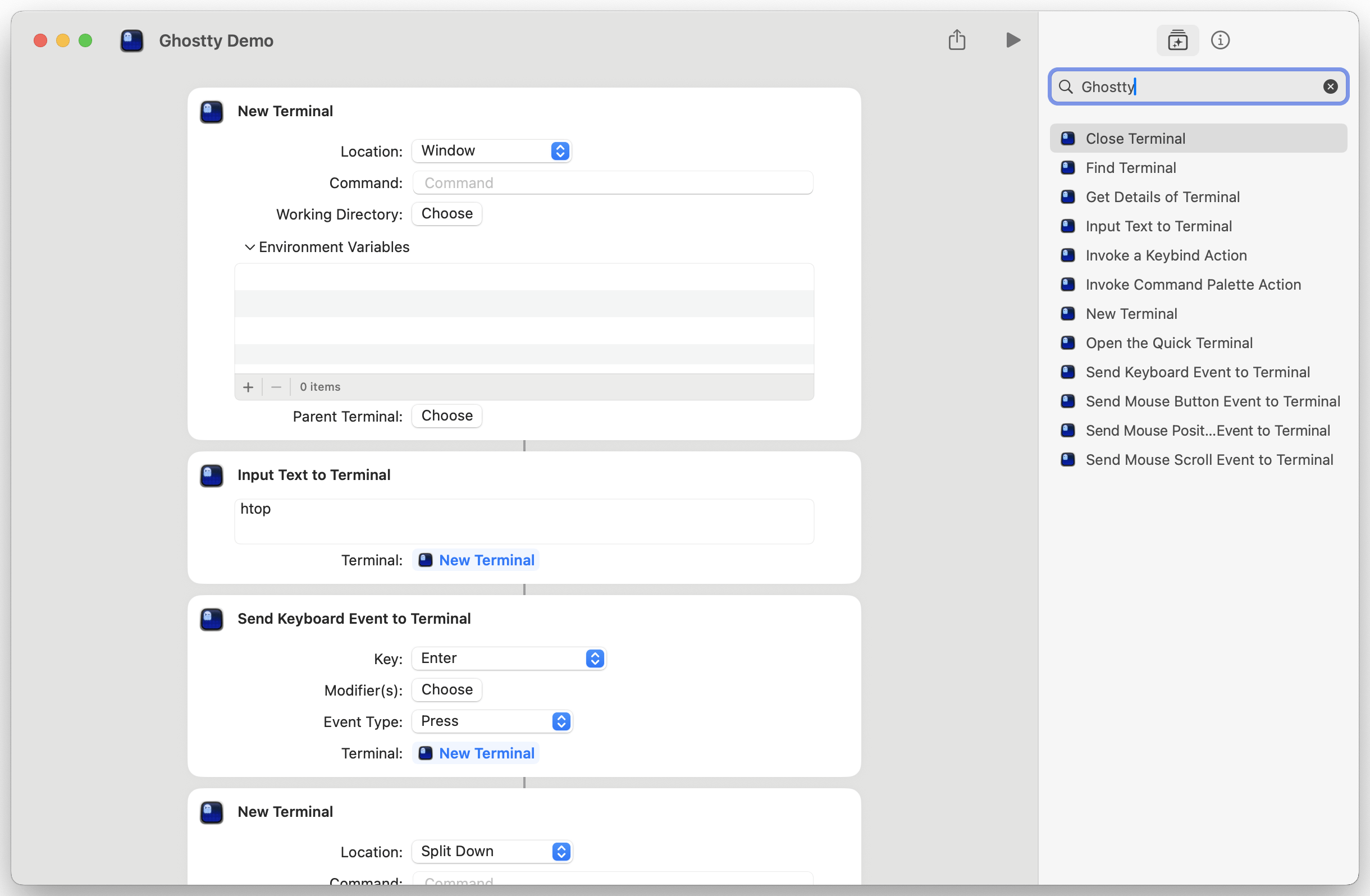Click the icon beside Invoke Command Palette Action

coord(1067,284)
